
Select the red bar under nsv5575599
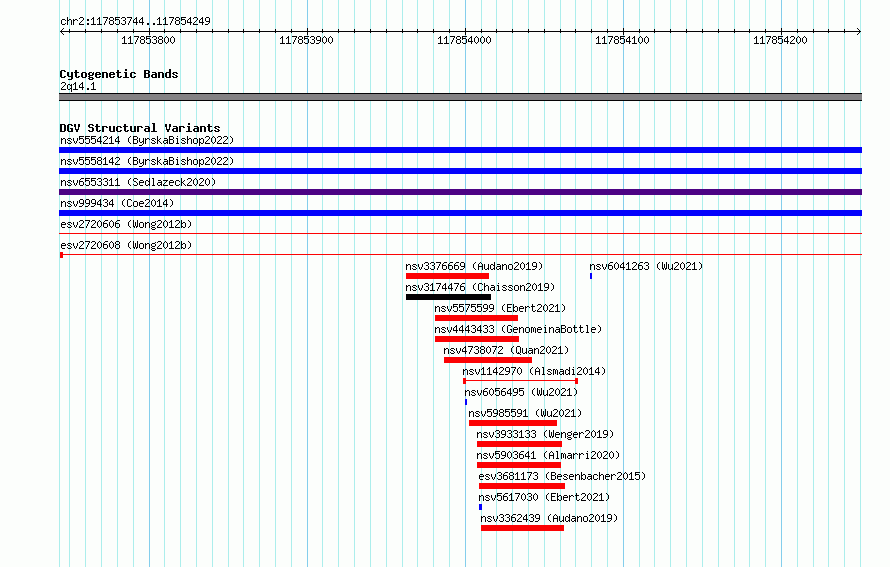tap(476, 318)
